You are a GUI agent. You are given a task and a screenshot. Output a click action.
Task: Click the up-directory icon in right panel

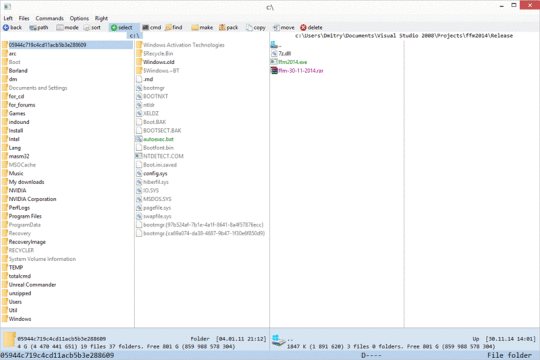tap(274, 45)
